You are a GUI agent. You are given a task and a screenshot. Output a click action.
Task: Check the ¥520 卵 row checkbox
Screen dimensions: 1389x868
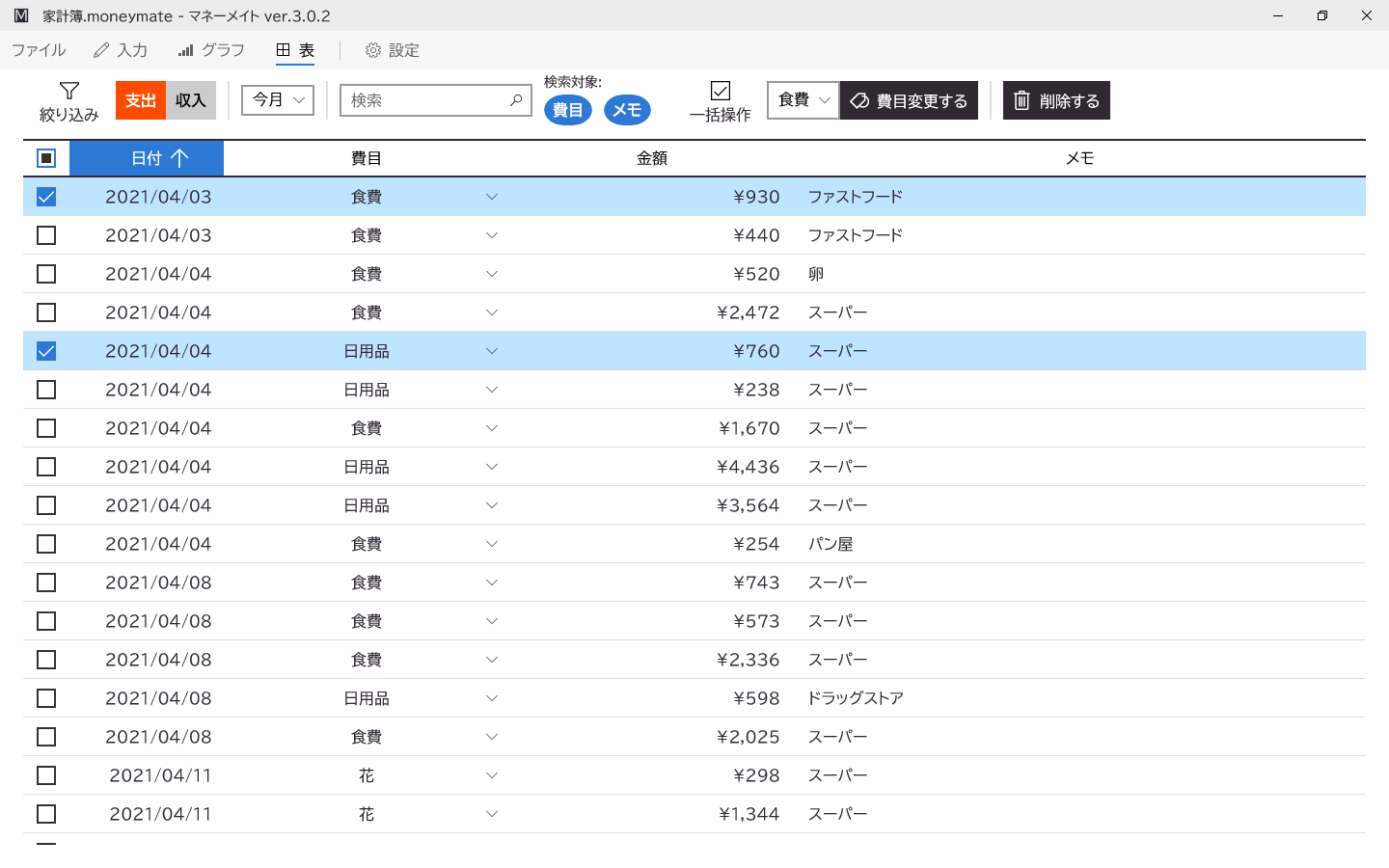[x=46, y=274]
